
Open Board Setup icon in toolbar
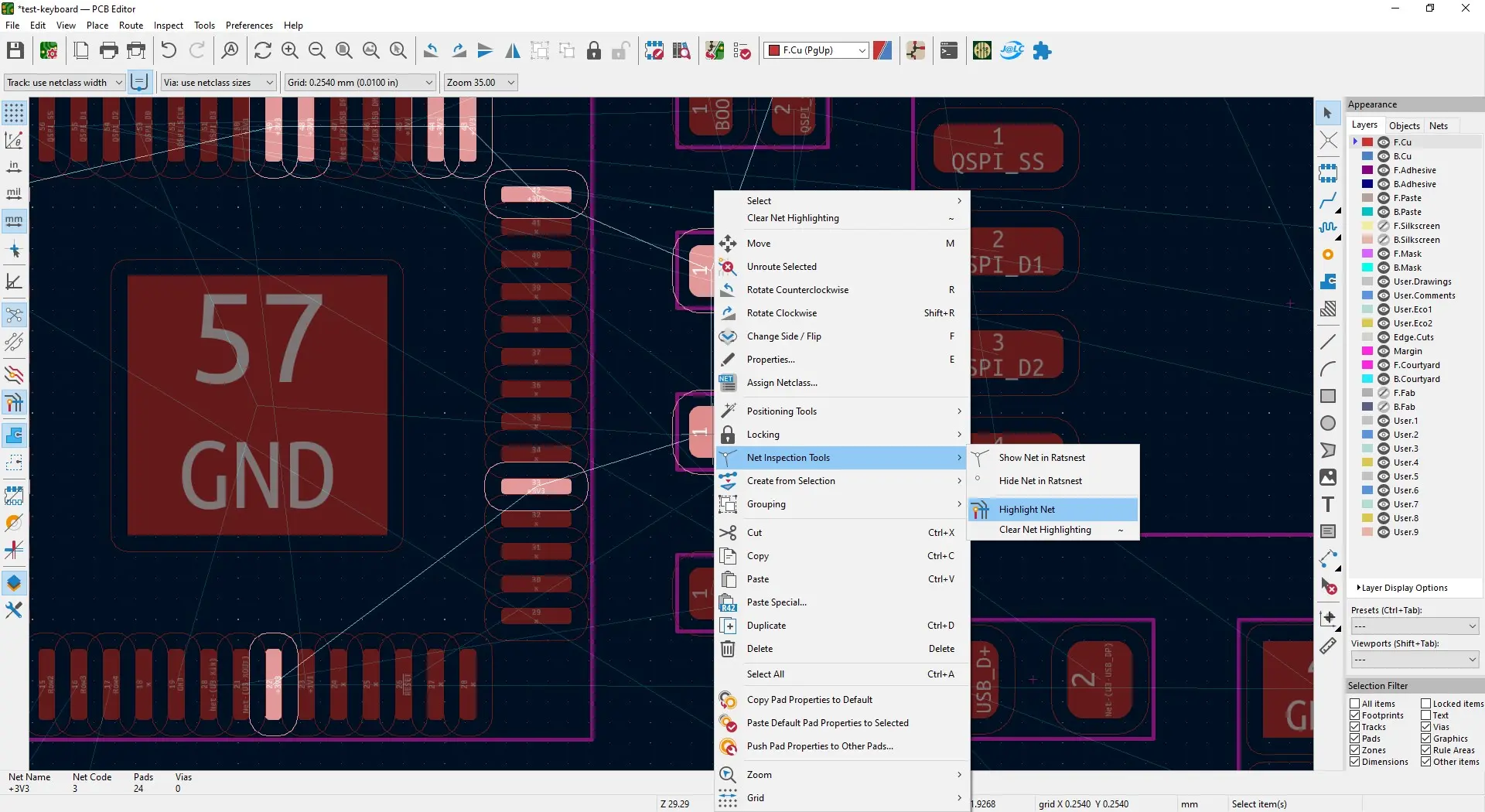[x=49, y=51]
